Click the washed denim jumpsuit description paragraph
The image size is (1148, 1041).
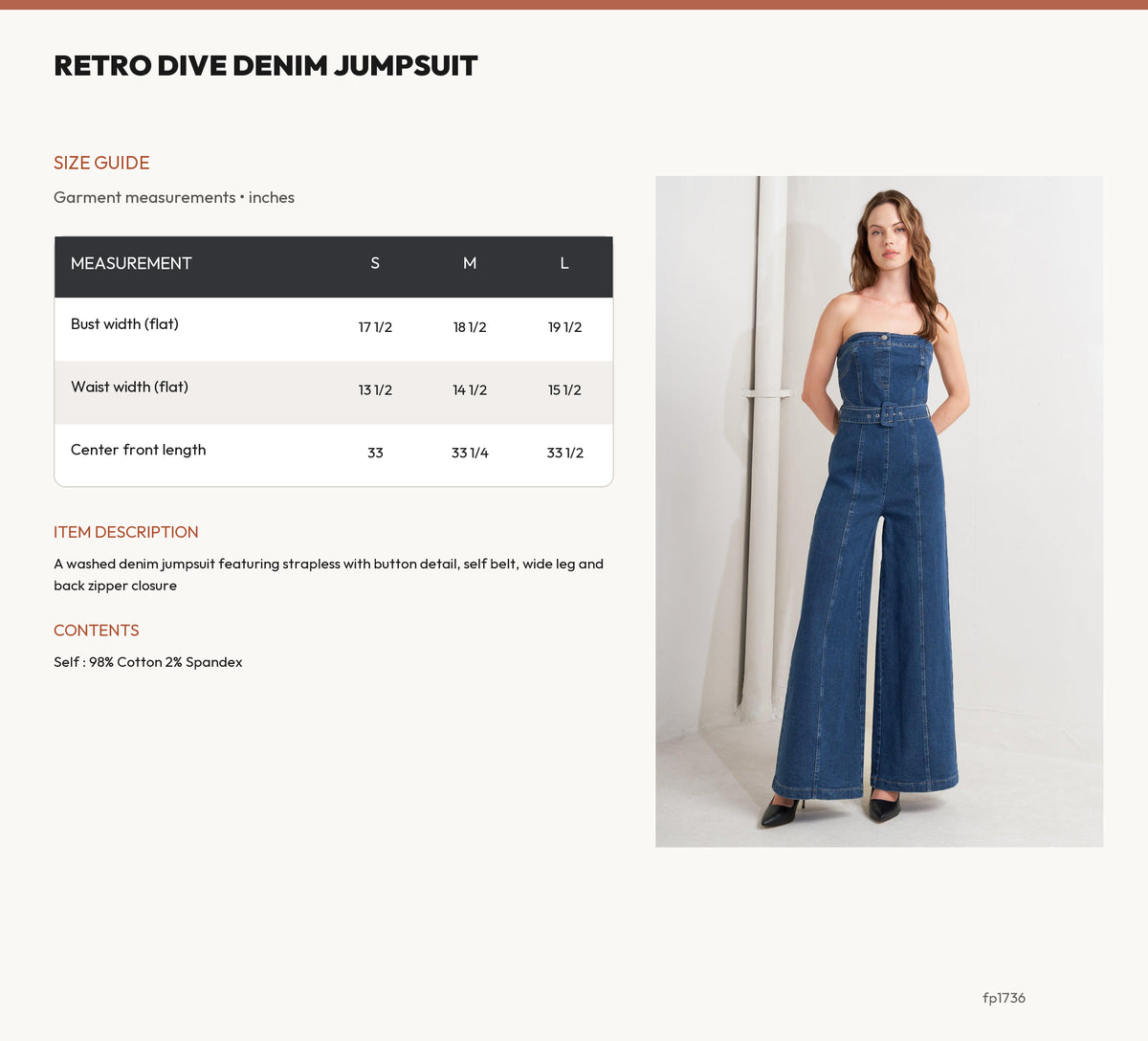[x=329, y=575]
